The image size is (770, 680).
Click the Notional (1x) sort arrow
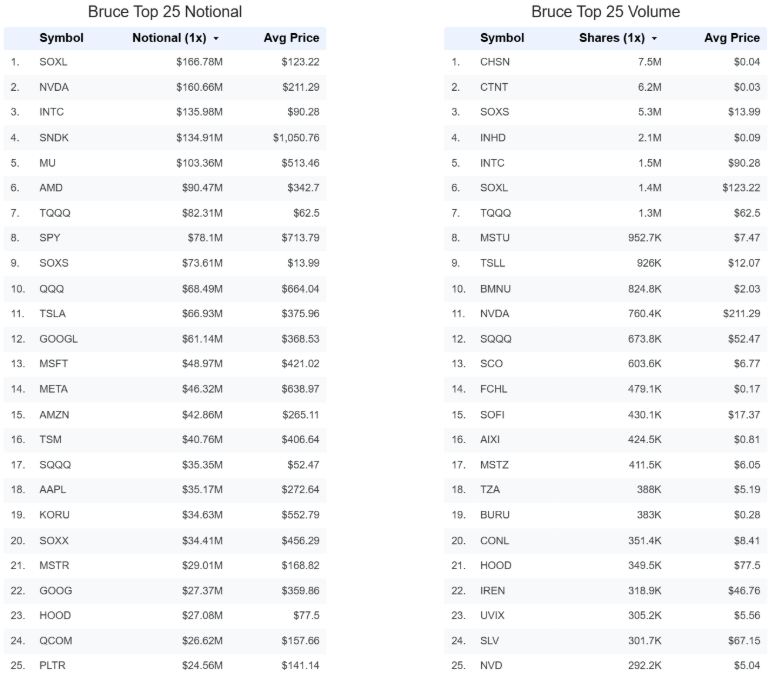tap(216, 39)
